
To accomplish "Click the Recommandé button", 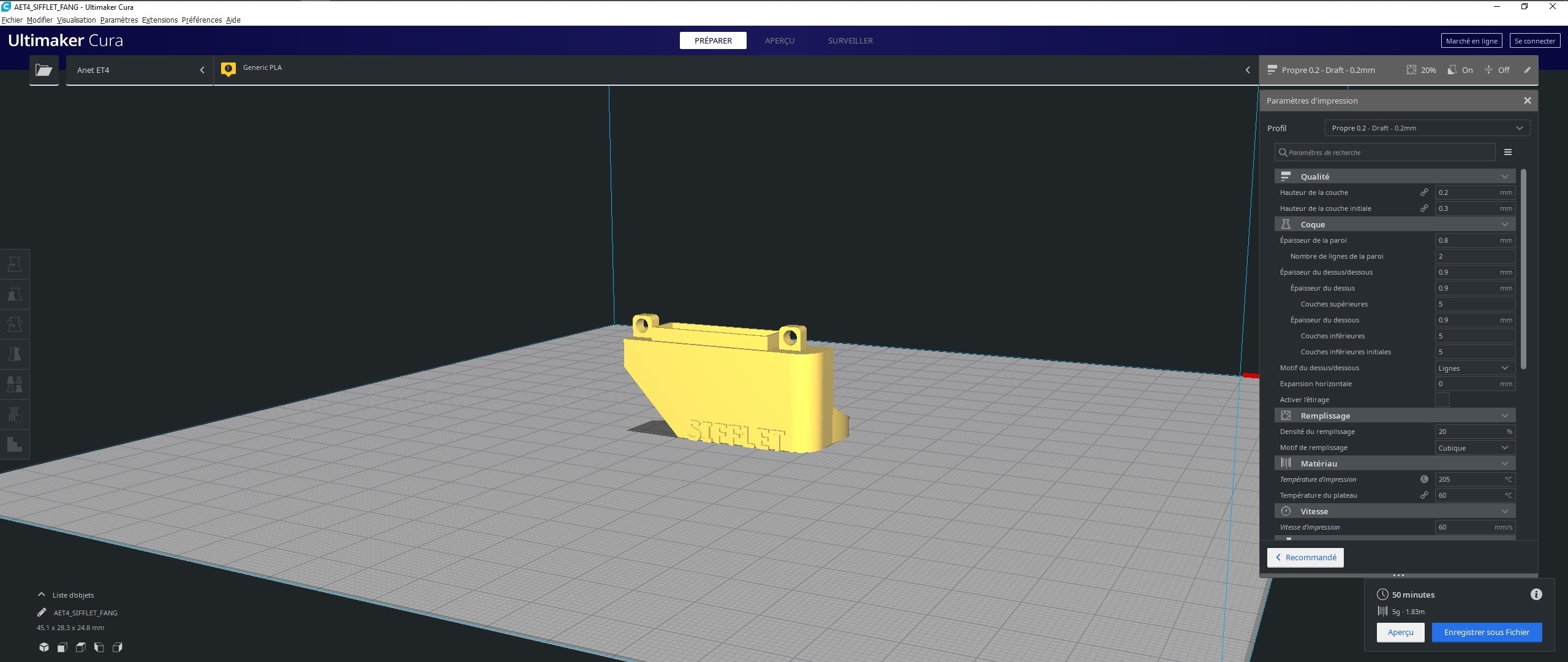I will click(x=1305, y=558).
